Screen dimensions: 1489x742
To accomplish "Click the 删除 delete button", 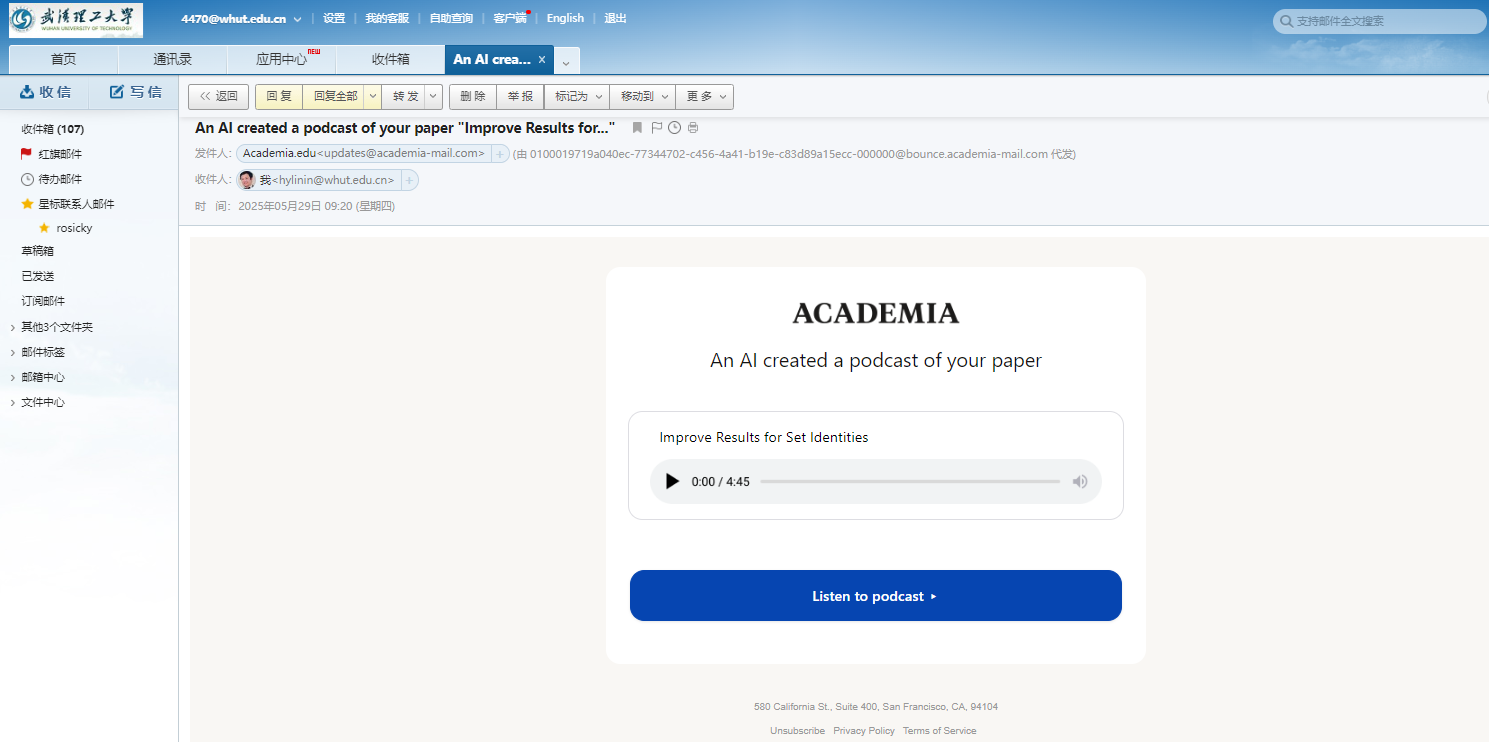I will pyautogui.click(x=473, y=96).
